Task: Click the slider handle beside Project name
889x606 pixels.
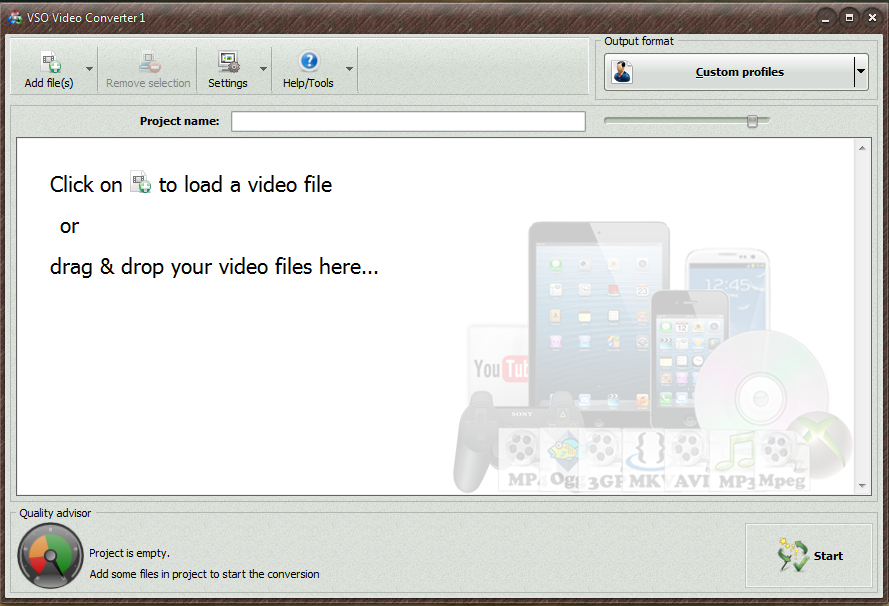Action: 752,121
